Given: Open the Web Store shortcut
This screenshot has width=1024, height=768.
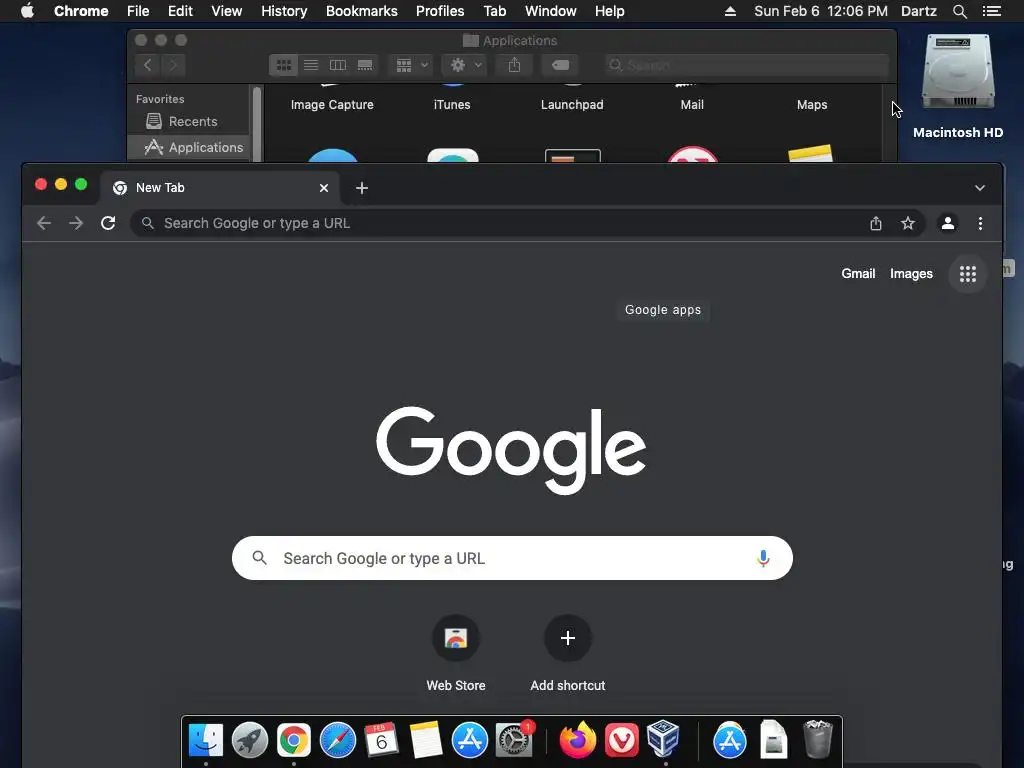Looking at the screenshot, I should [456, 638].
